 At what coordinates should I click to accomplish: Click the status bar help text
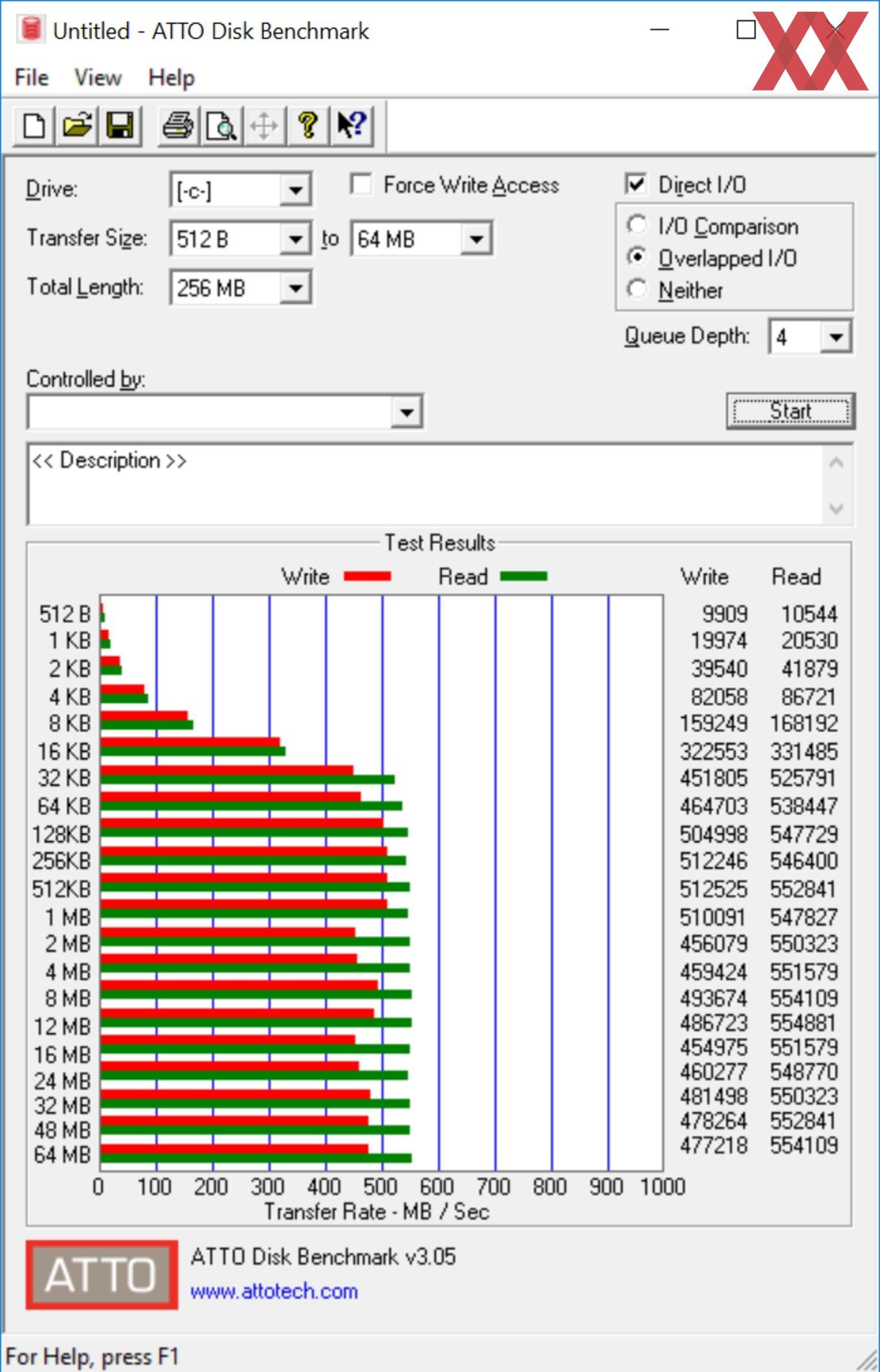click(x=92, y=1356)
